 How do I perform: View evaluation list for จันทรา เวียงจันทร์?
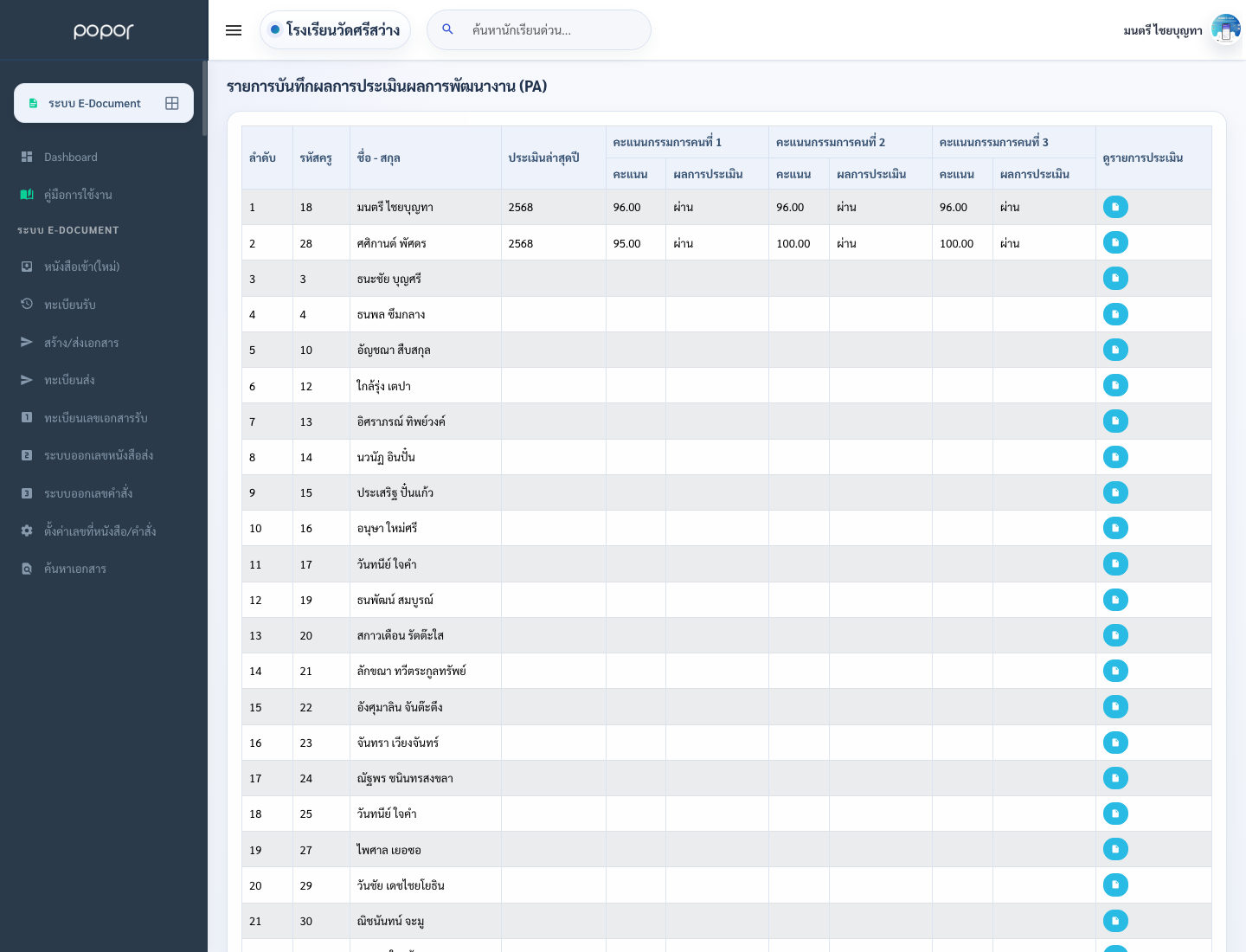[1115, 743]
